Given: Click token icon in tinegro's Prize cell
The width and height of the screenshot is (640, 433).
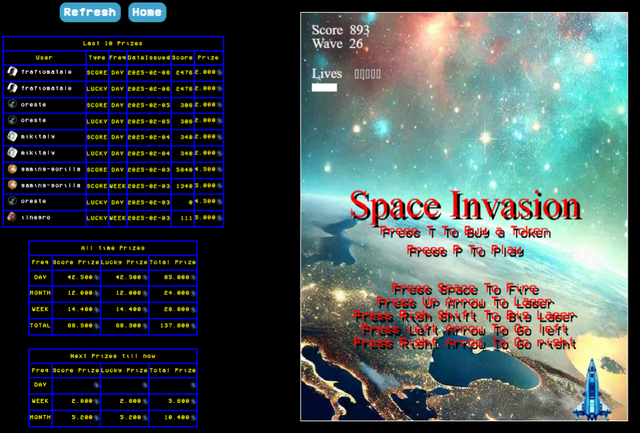Looking at the screenshot, I should coord(220,218).
